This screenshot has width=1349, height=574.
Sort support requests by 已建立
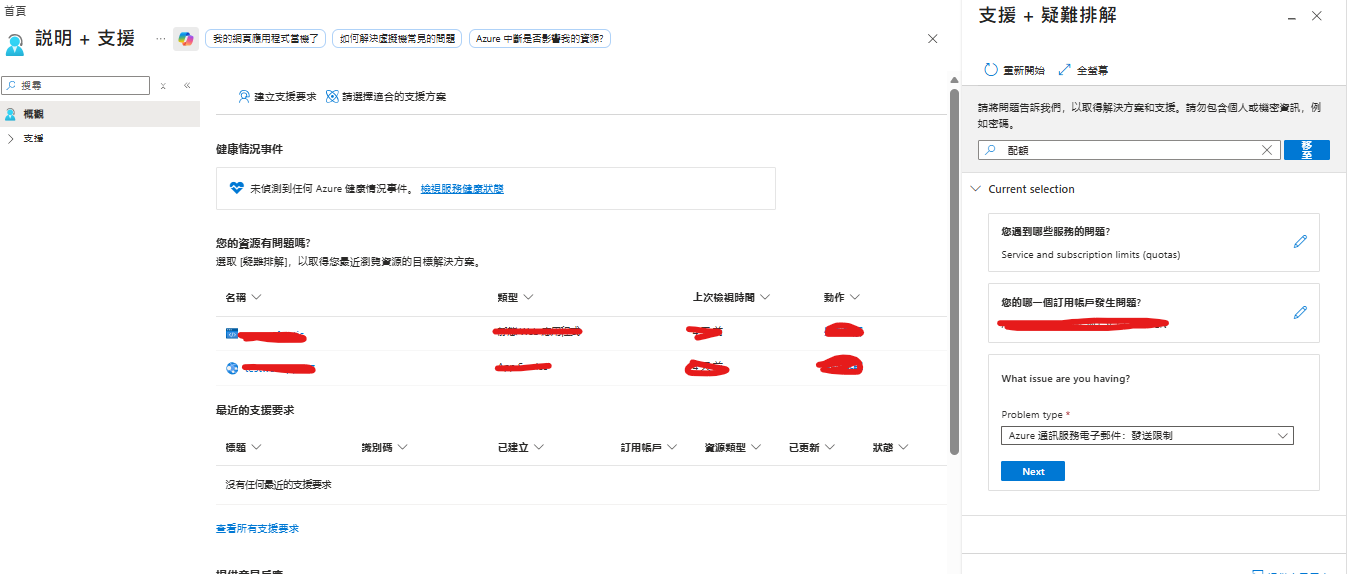coord(520,447)
